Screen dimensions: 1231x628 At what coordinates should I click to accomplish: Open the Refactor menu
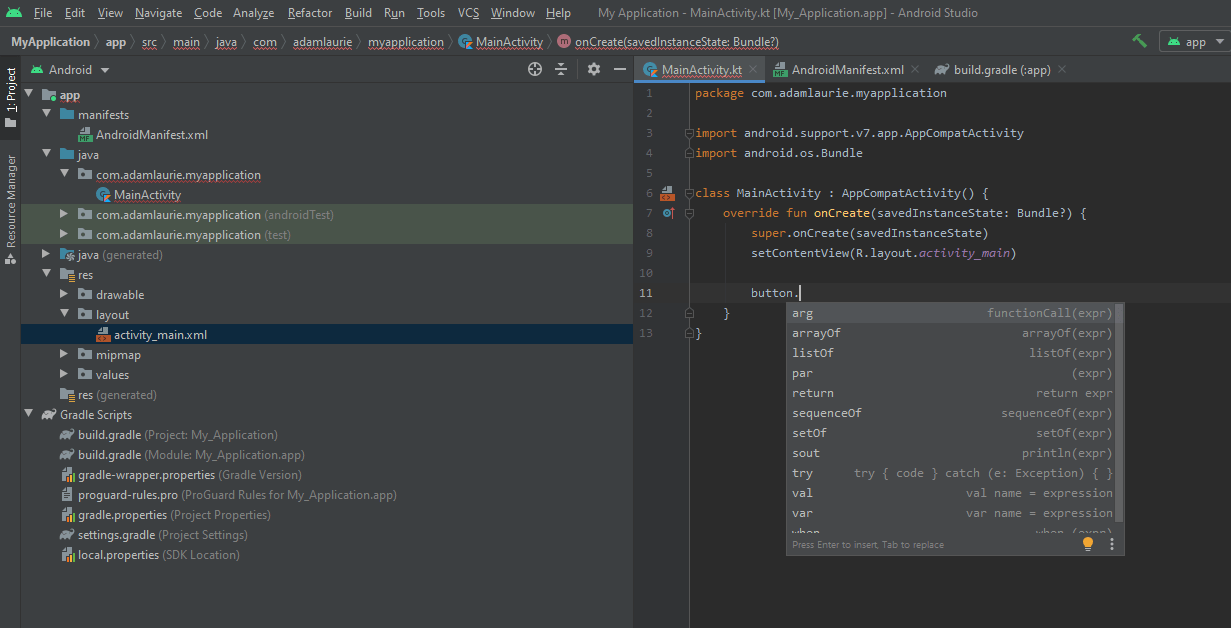click(x=309, y=13)
